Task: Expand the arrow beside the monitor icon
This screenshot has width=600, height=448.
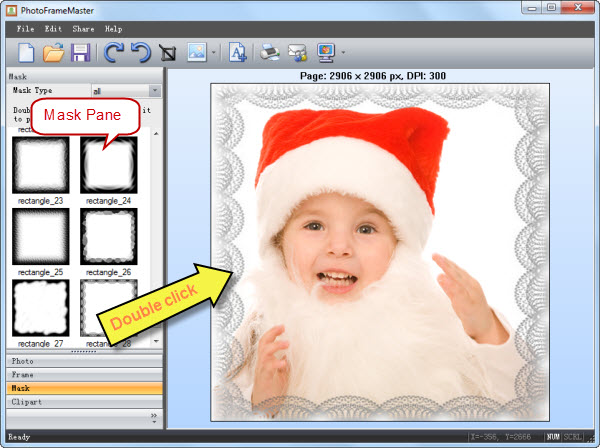Action: coord(344,53)
